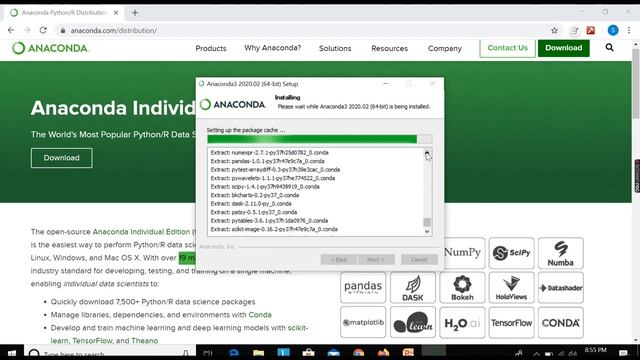Click the Cancel button in the installer
The width and height of the screenshot is (640, 360).
coord(419,260)
